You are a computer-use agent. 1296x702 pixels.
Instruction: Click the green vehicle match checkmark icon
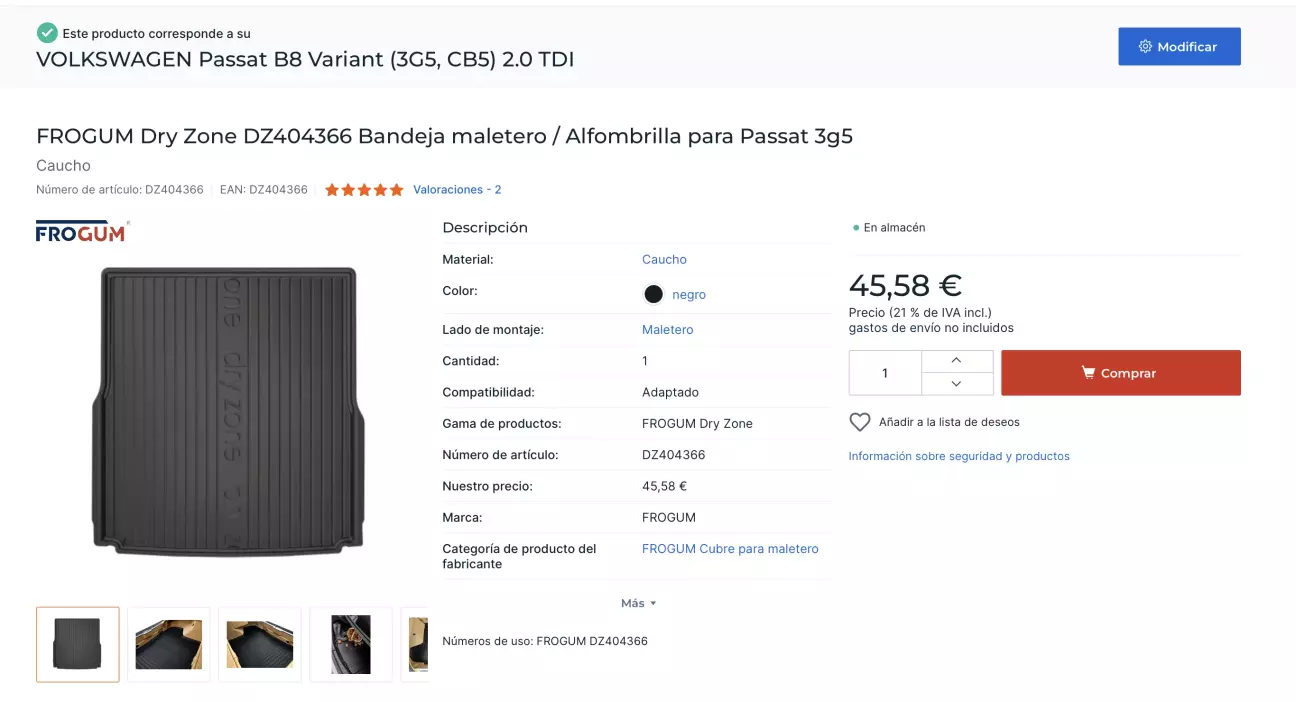point(47,33)
